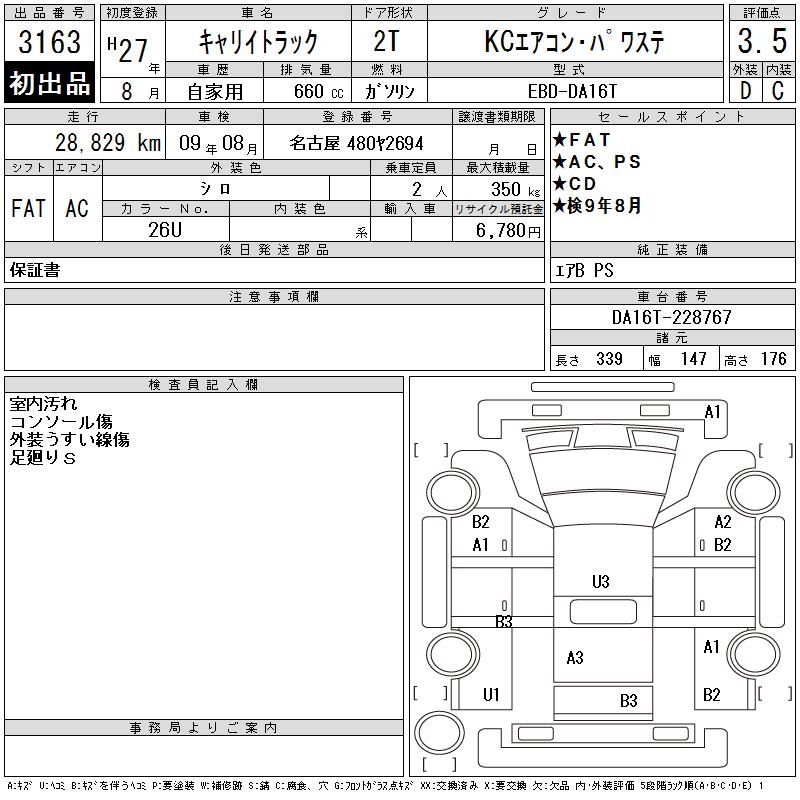Screen dimensions: 800x800
Task: Click the A1 mark on the front bumper
Action: point(712,411)
